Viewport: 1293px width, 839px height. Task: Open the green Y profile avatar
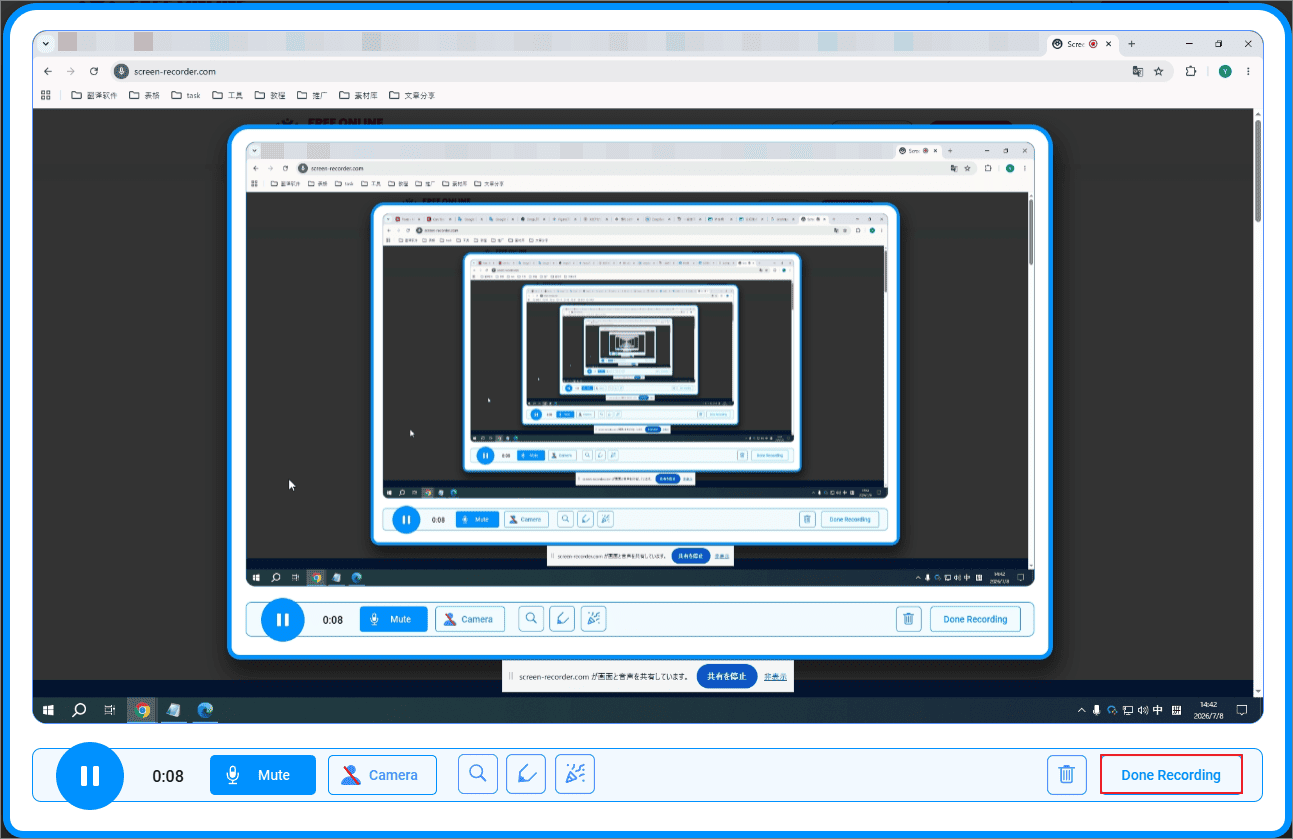1225,71
